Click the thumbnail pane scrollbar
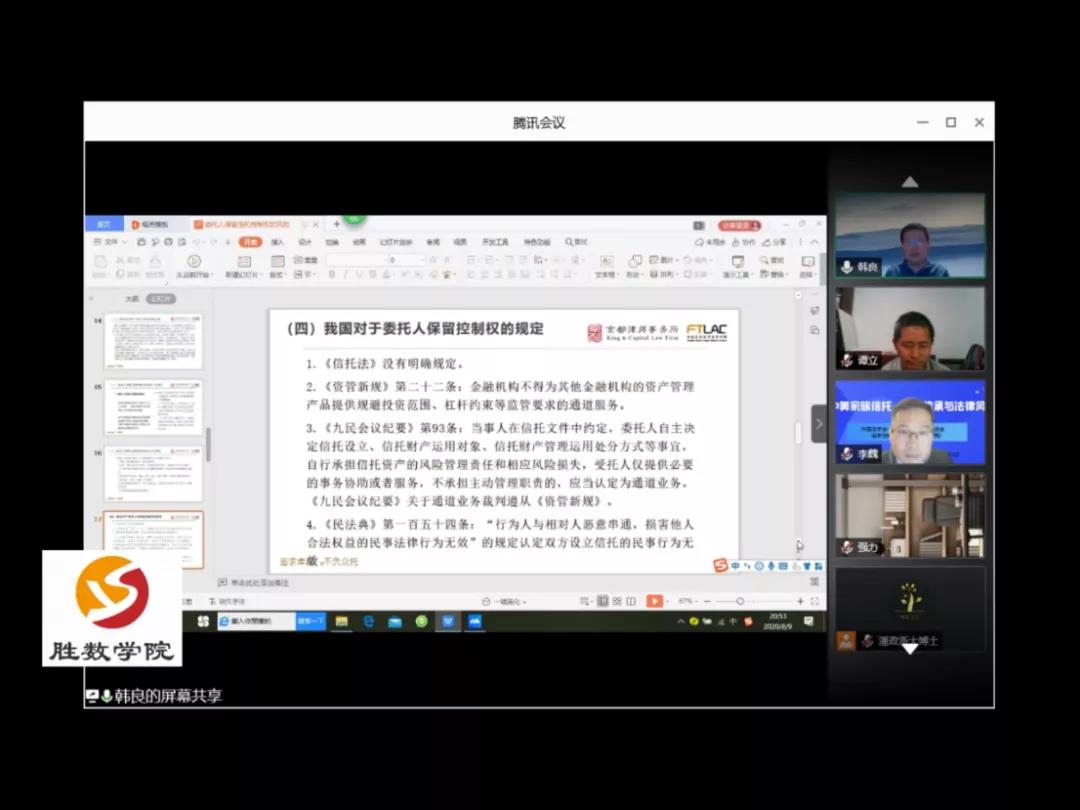This screenshot has width=1080, height=810. tap(208, 444)
